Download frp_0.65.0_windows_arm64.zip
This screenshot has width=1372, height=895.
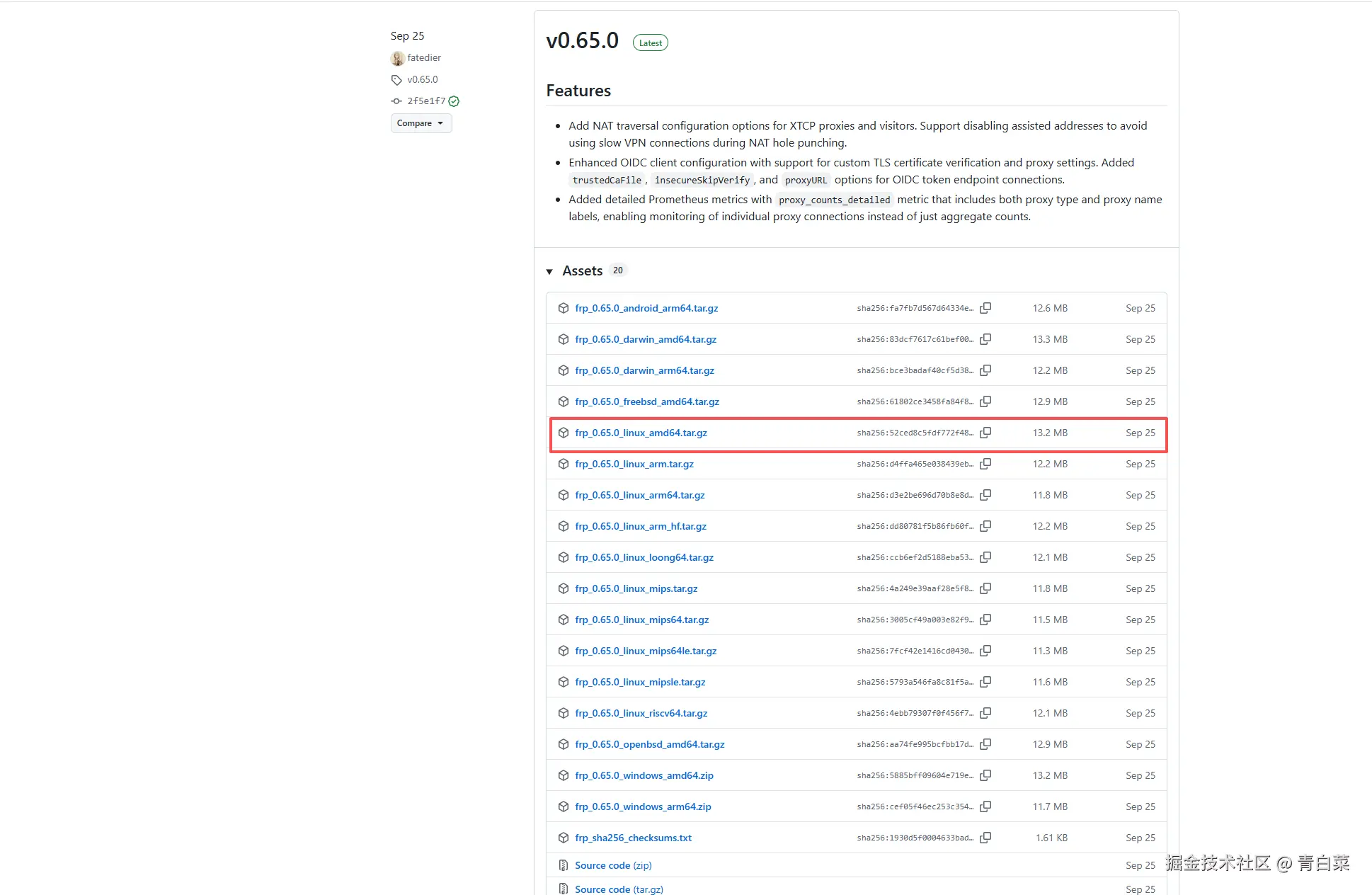(643, 806)
